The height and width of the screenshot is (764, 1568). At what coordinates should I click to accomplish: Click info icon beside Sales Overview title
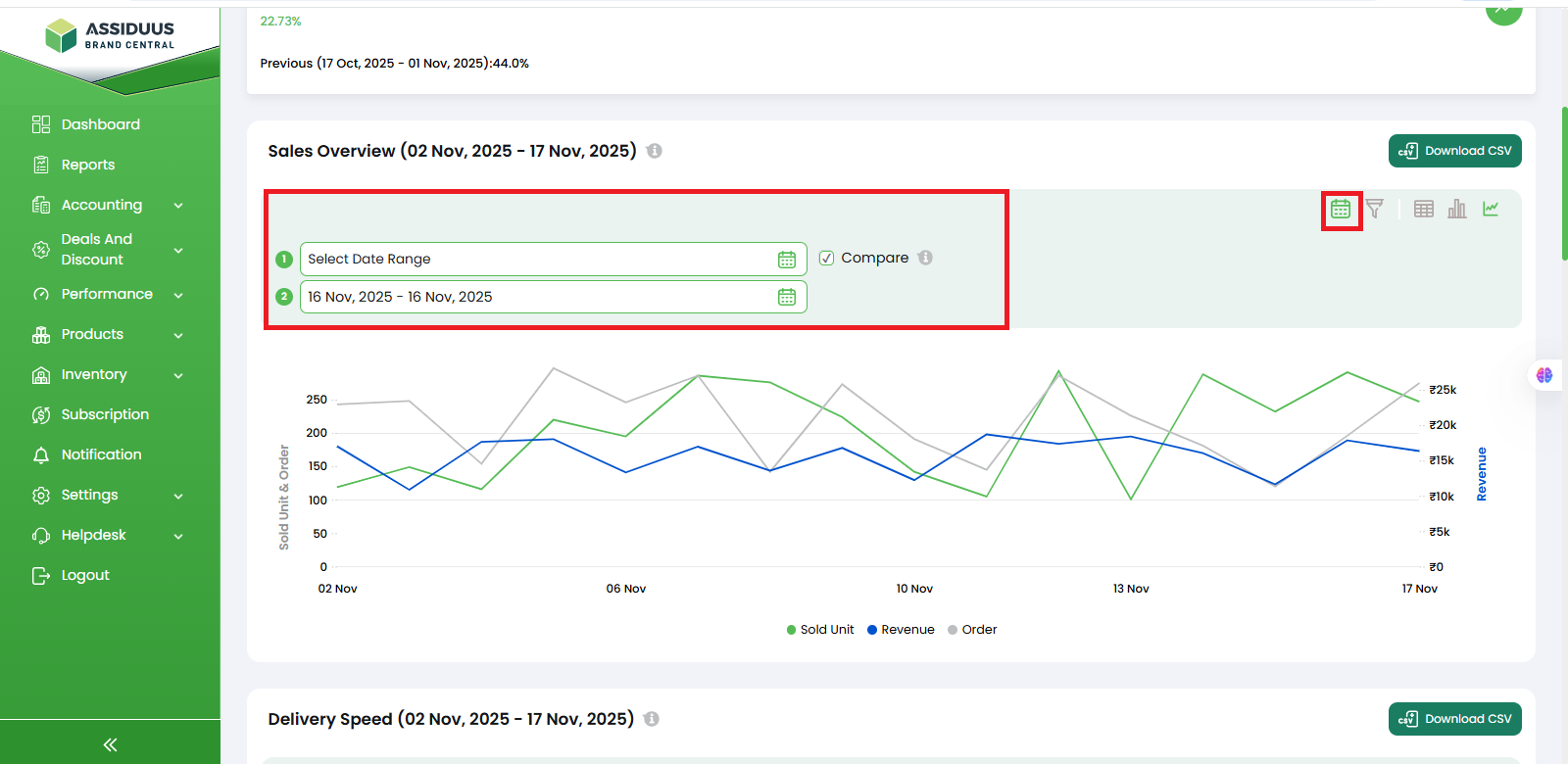(655, 151)
